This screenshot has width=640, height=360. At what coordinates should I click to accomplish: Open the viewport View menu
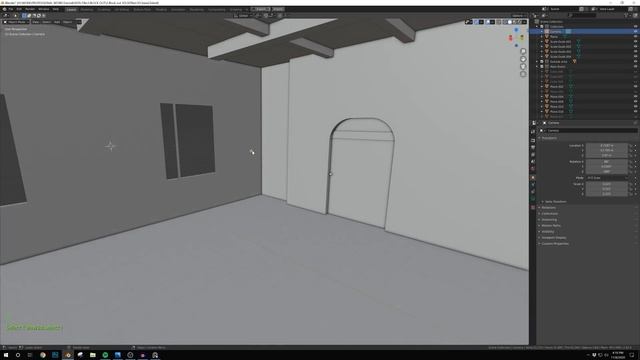[36, 22]
